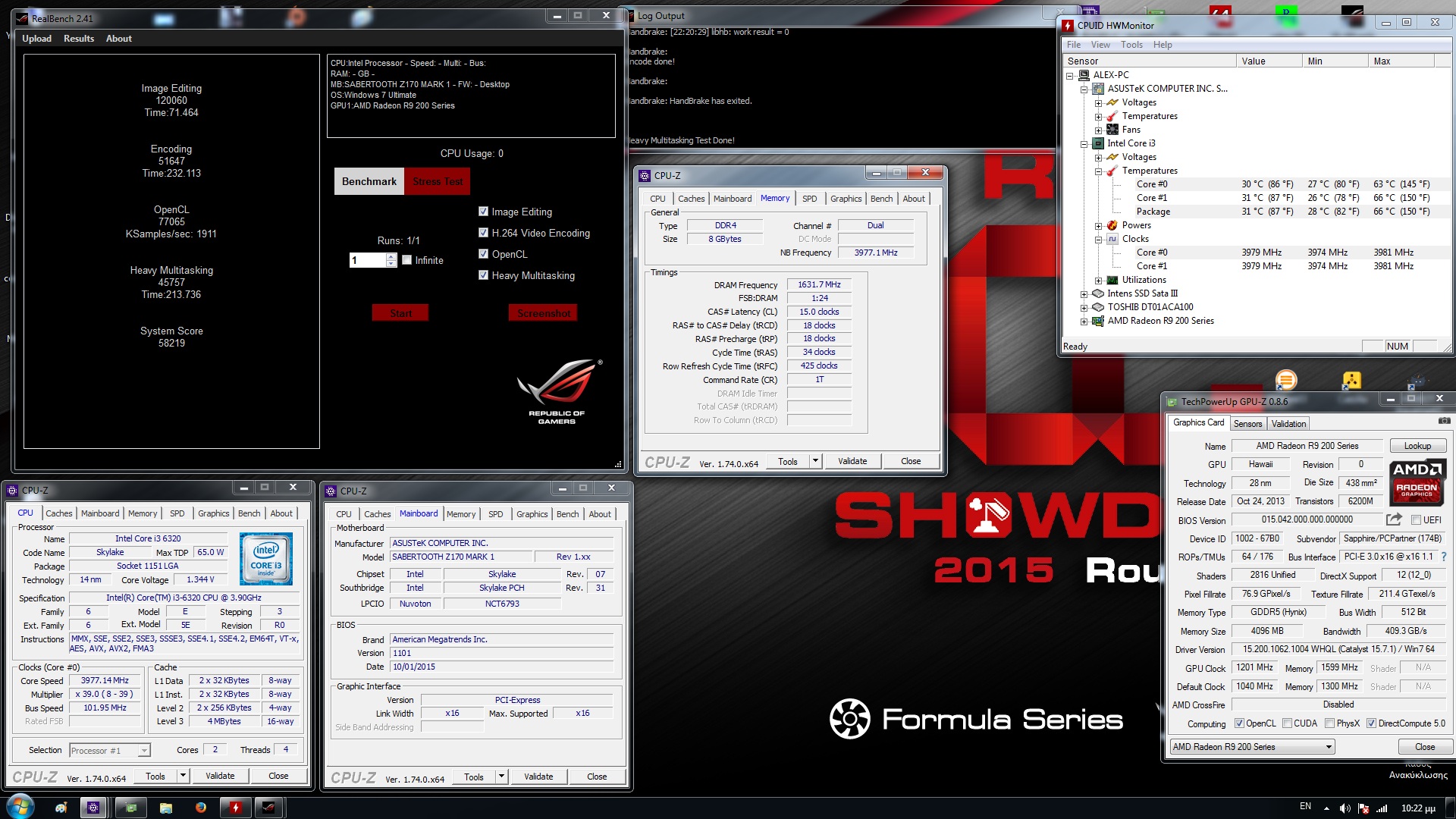
Task: Click the Screenshot button in RealBench
Action: [x=543, y=313]
